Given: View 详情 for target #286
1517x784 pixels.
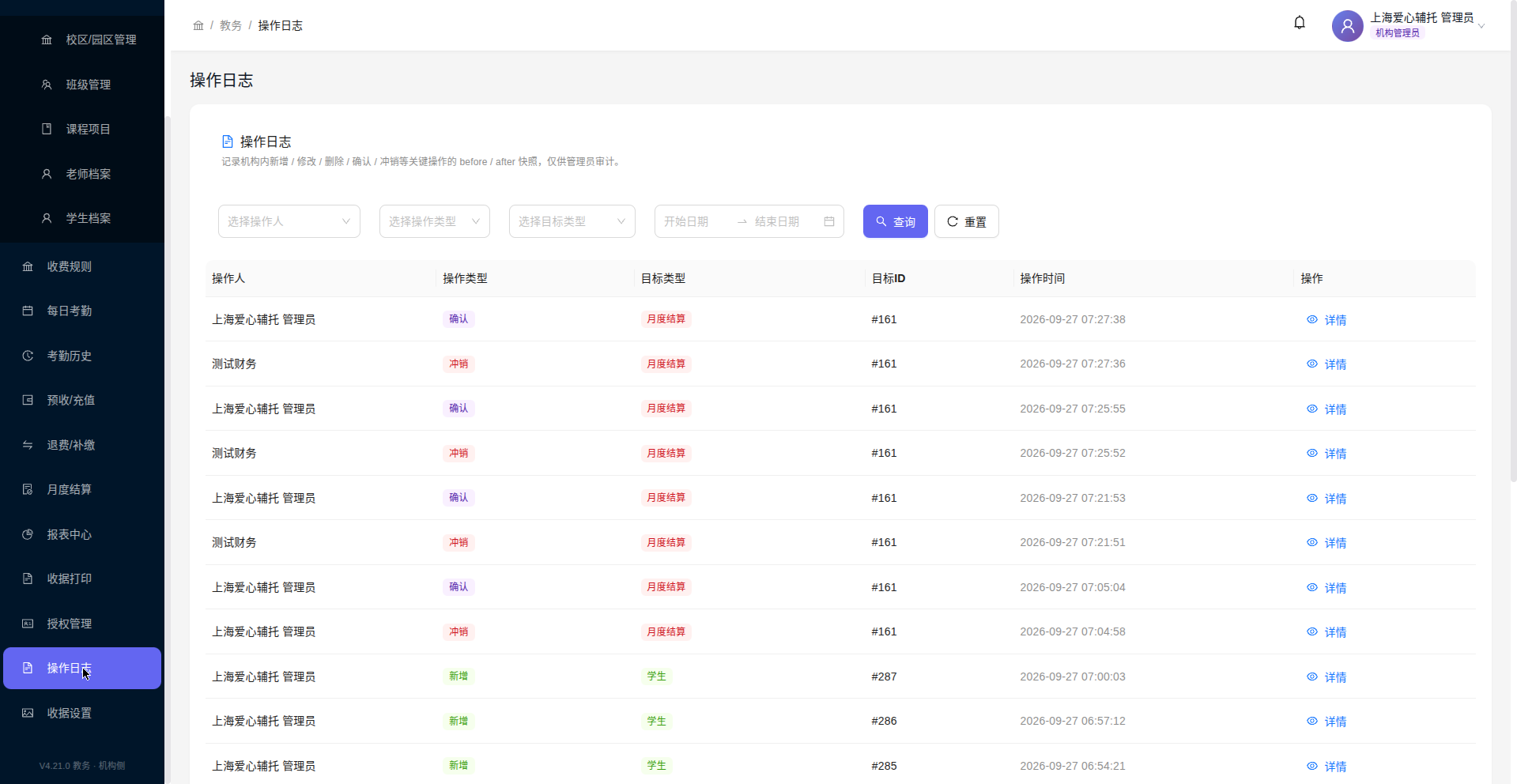Looking at the screenshot, I should pyautogui.click(x=1326, y=721).
